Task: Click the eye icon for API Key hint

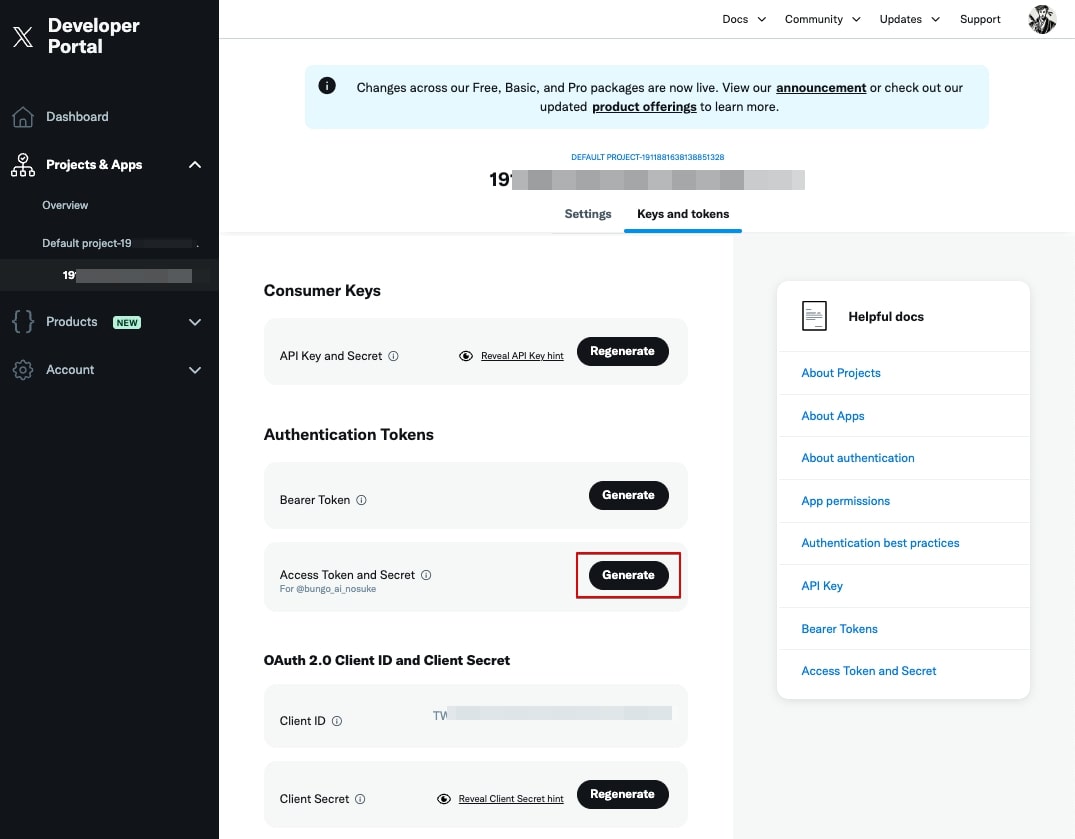Action: click(466, 356)
